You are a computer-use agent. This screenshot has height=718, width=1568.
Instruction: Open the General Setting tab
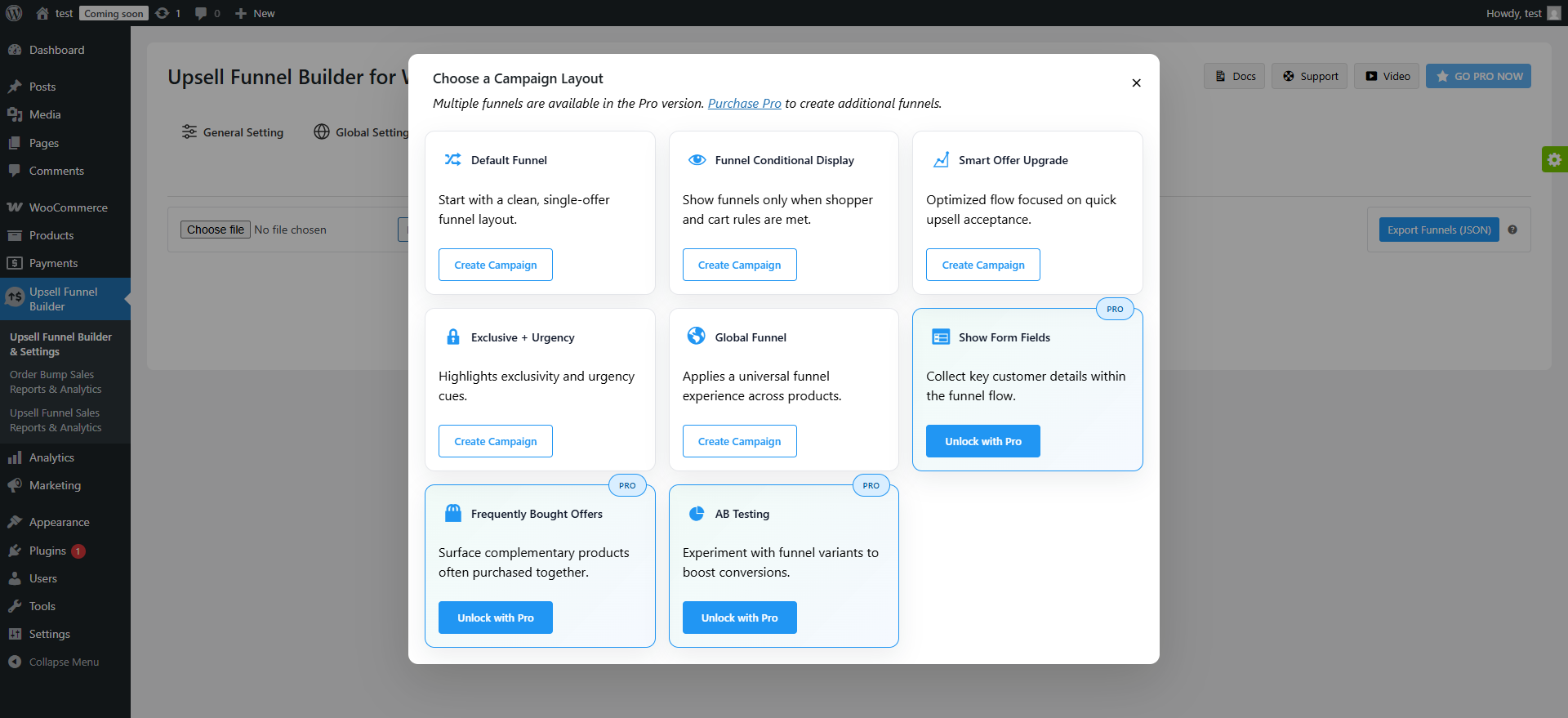pos(233,132)
